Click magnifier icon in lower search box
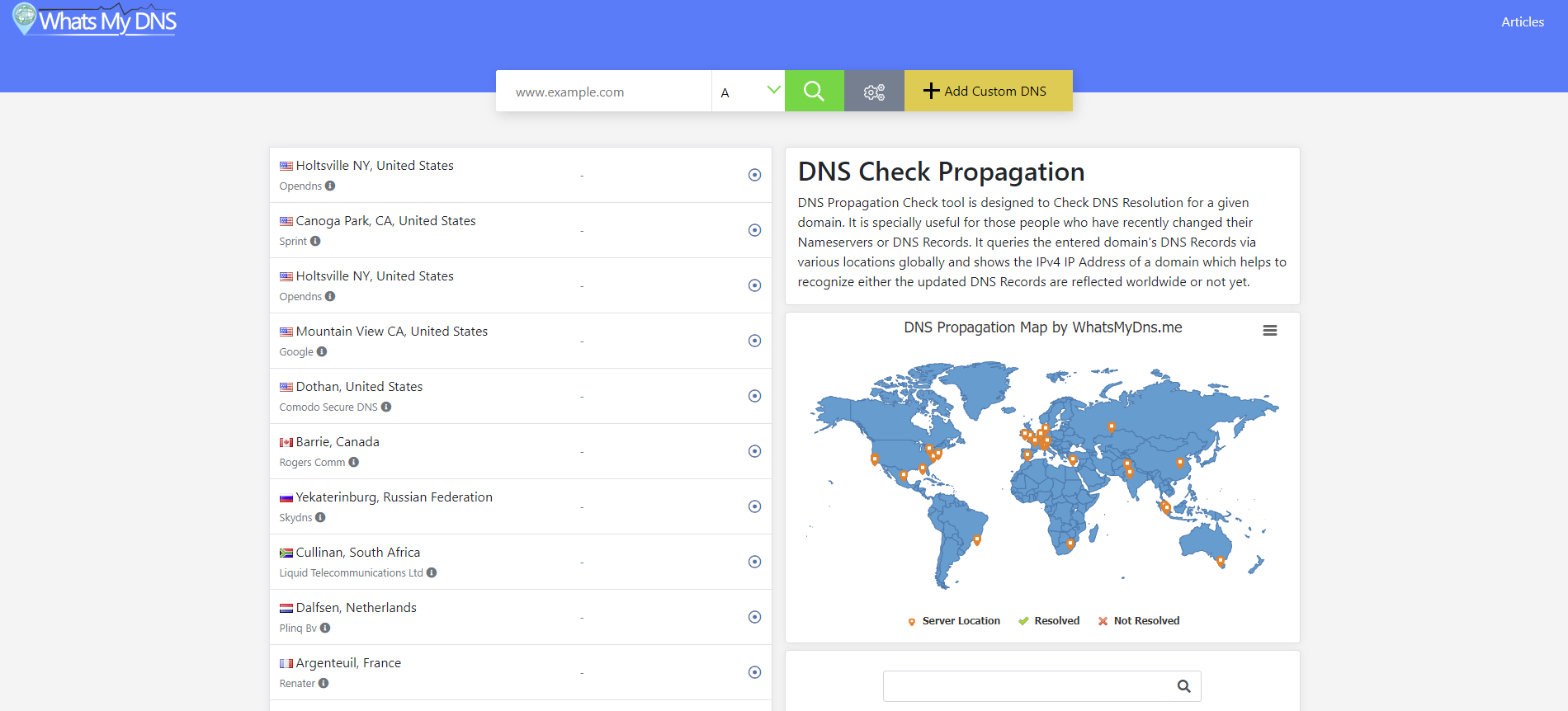 (x=1184, y=685)
